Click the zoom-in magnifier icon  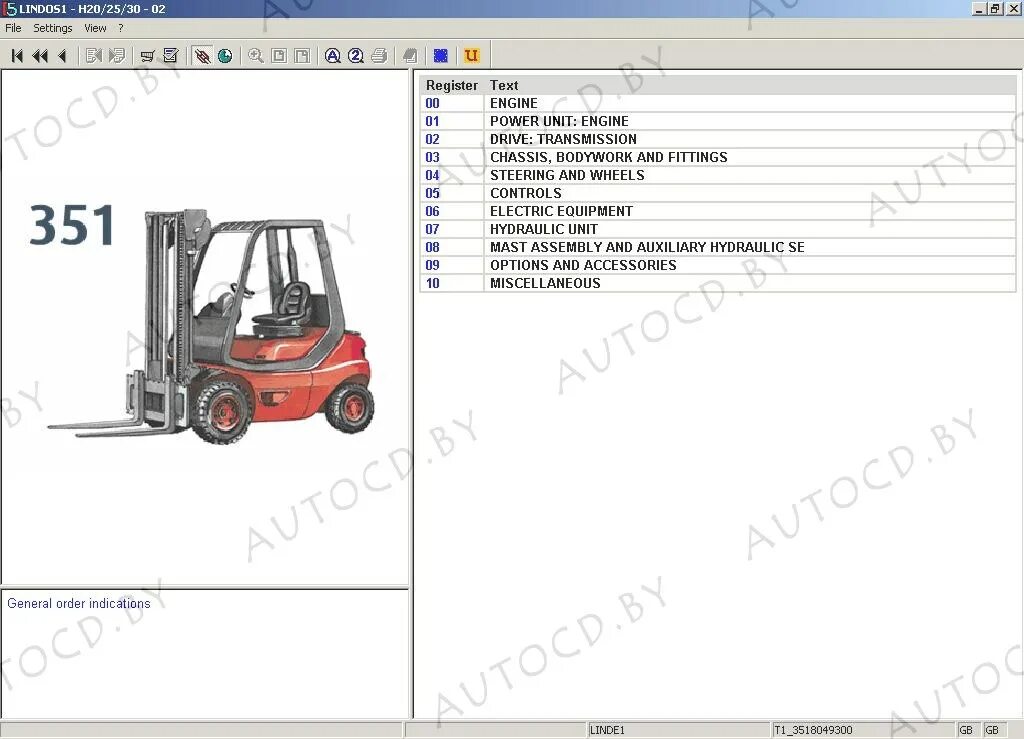point(256,56)
